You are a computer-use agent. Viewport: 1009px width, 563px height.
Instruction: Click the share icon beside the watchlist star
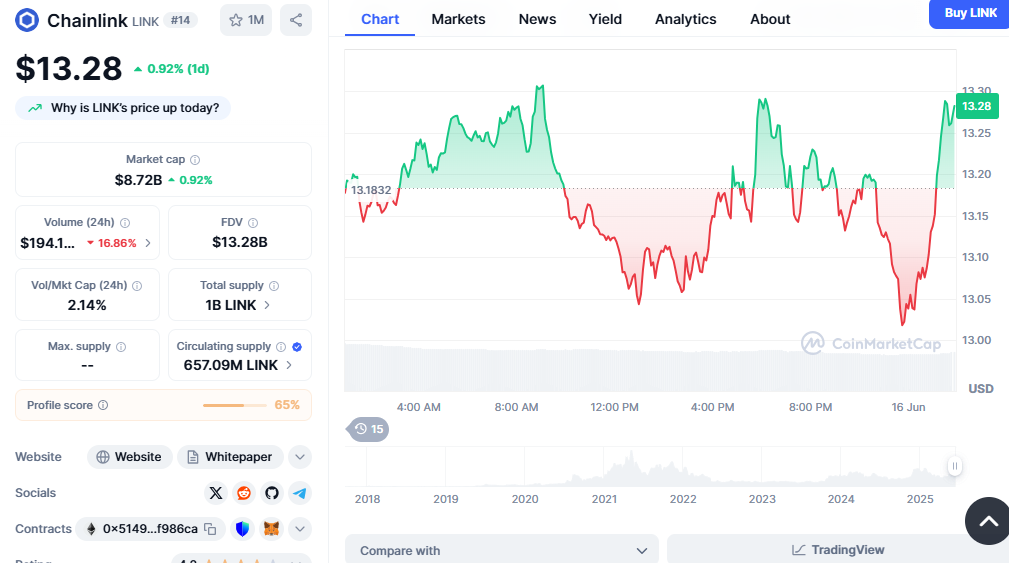296,20
